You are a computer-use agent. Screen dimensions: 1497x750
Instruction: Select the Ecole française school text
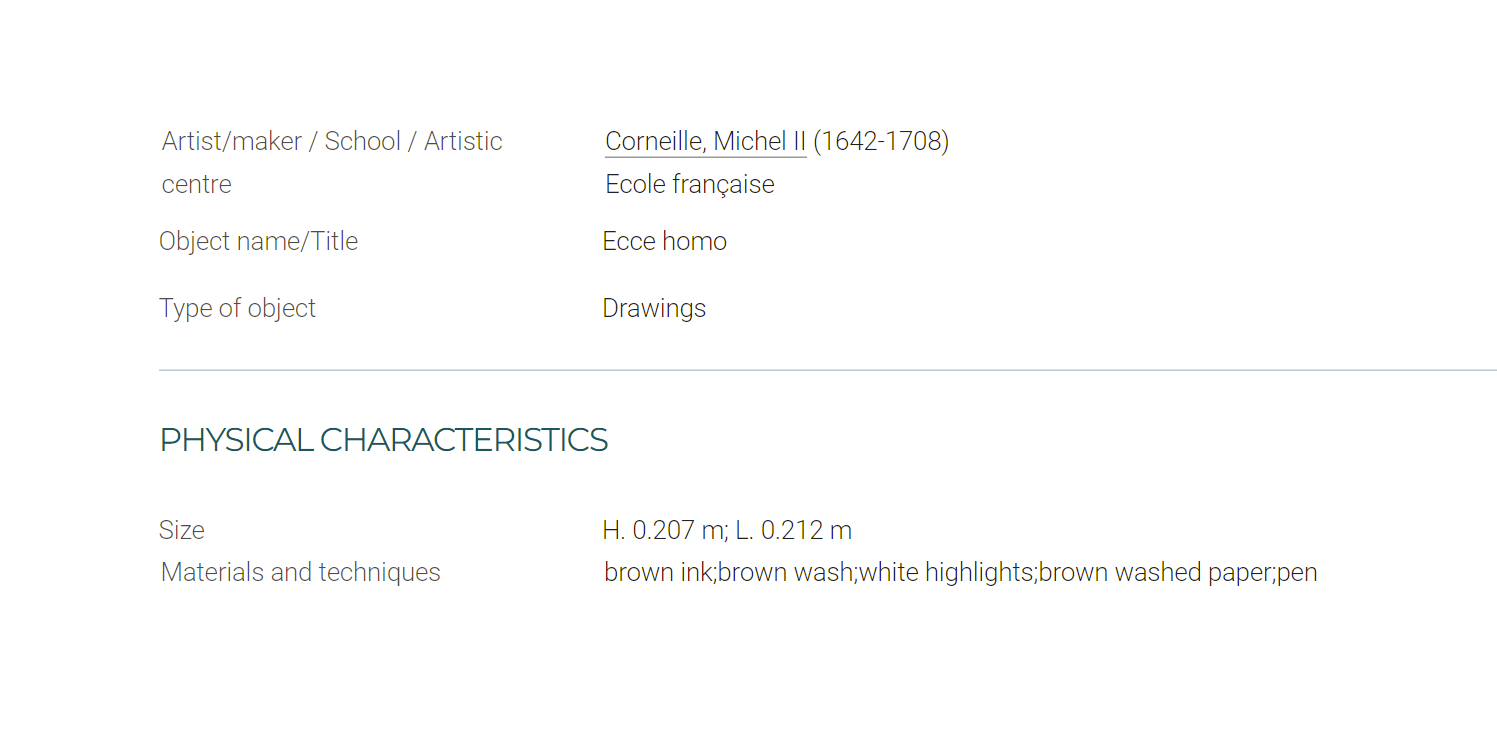[690, 185]
